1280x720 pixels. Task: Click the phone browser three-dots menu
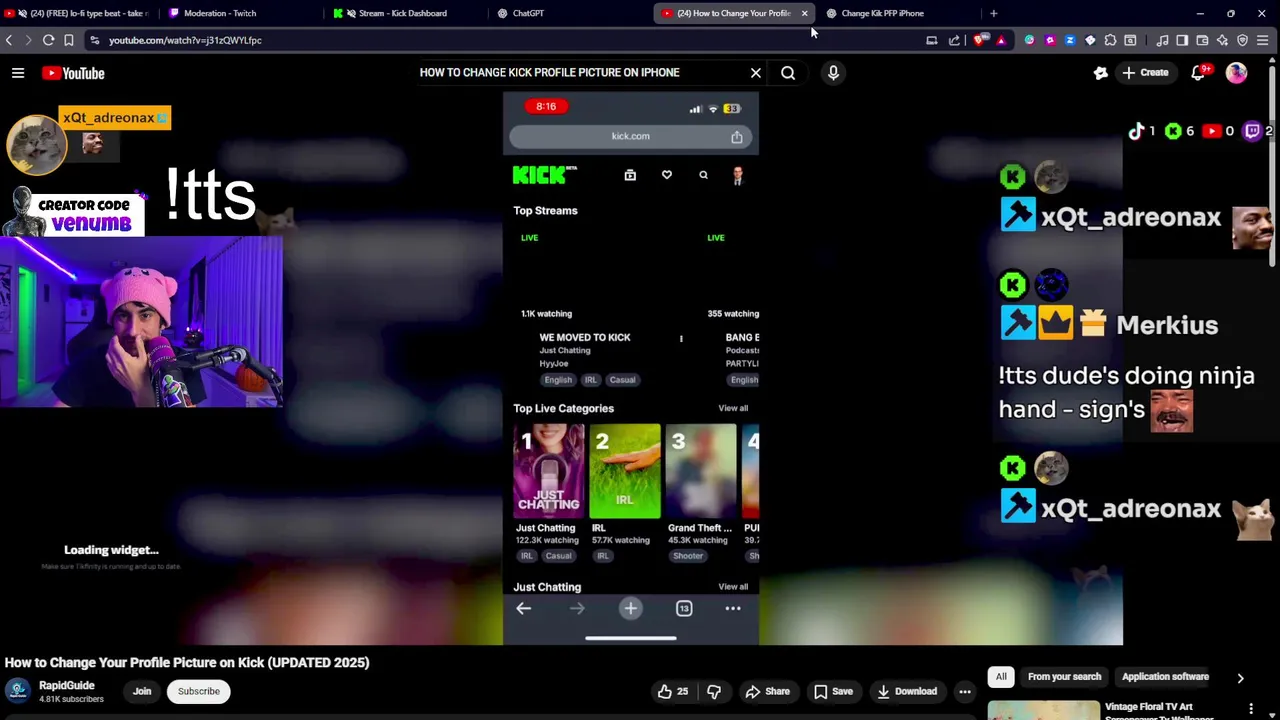pos(733,608)
